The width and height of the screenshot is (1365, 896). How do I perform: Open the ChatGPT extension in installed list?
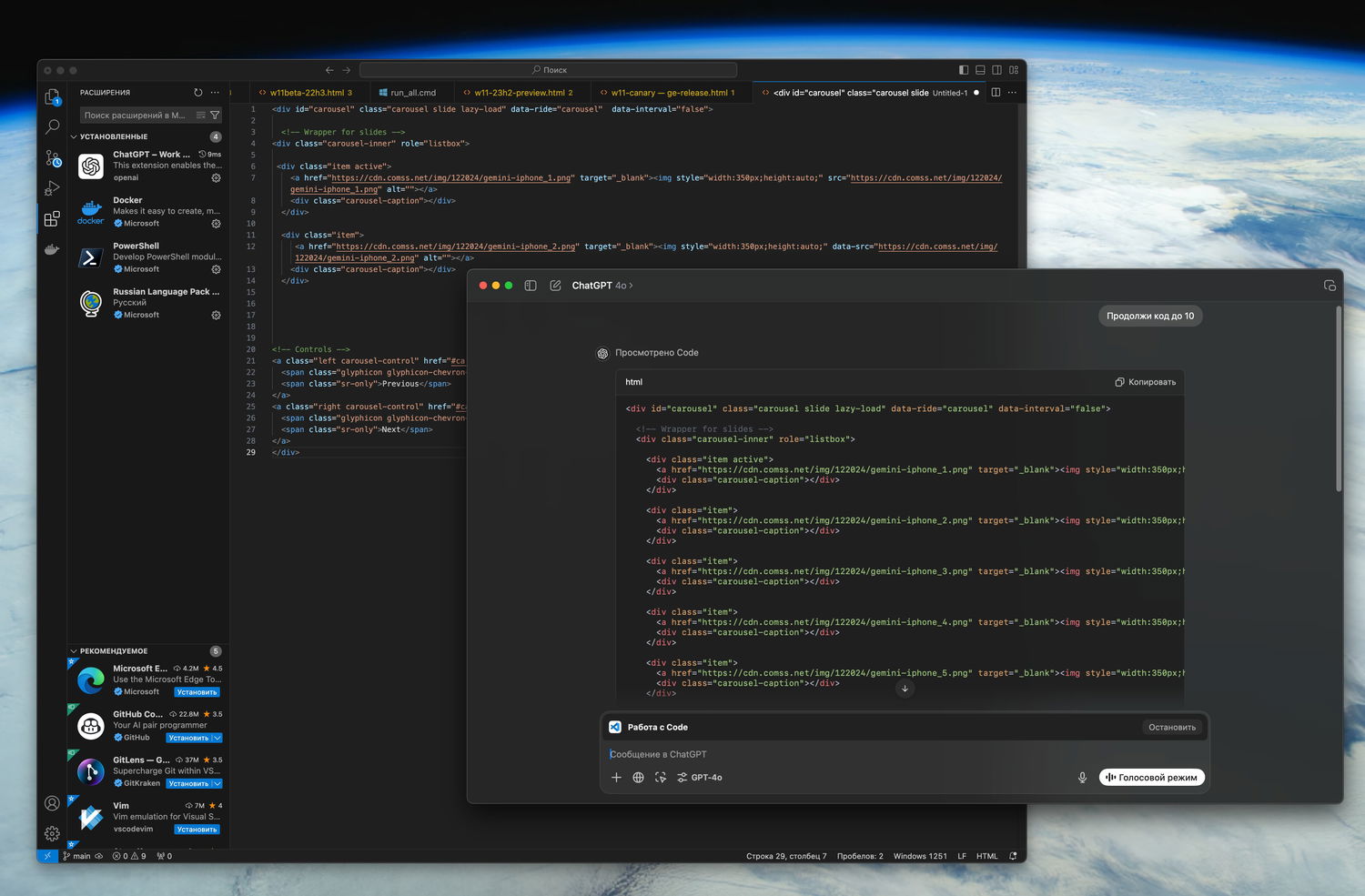point(148,166)
